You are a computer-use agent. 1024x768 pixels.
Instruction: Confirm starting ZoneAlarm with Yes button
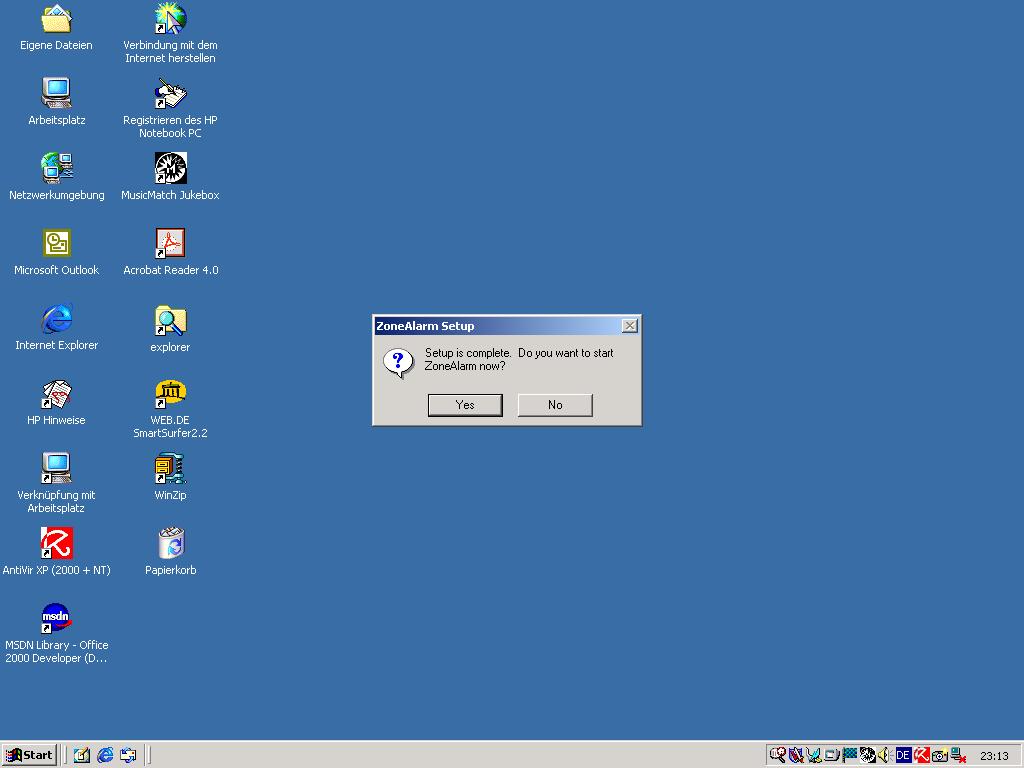click(x=465, y=405)
